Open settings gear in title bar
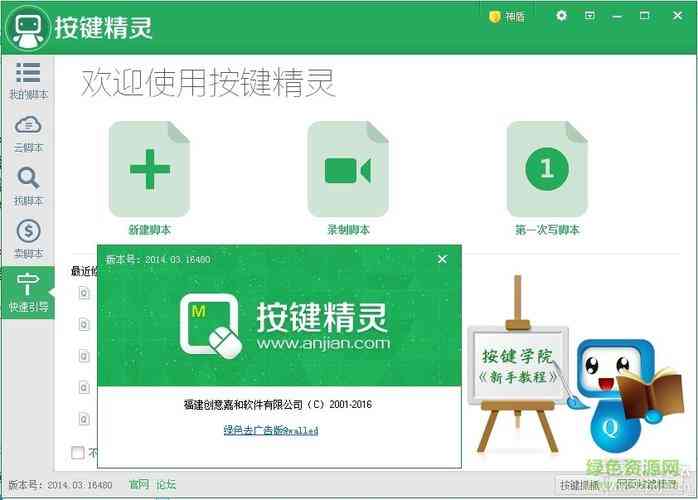The height and width of the screenshot is (500, 698). point(561,16)
